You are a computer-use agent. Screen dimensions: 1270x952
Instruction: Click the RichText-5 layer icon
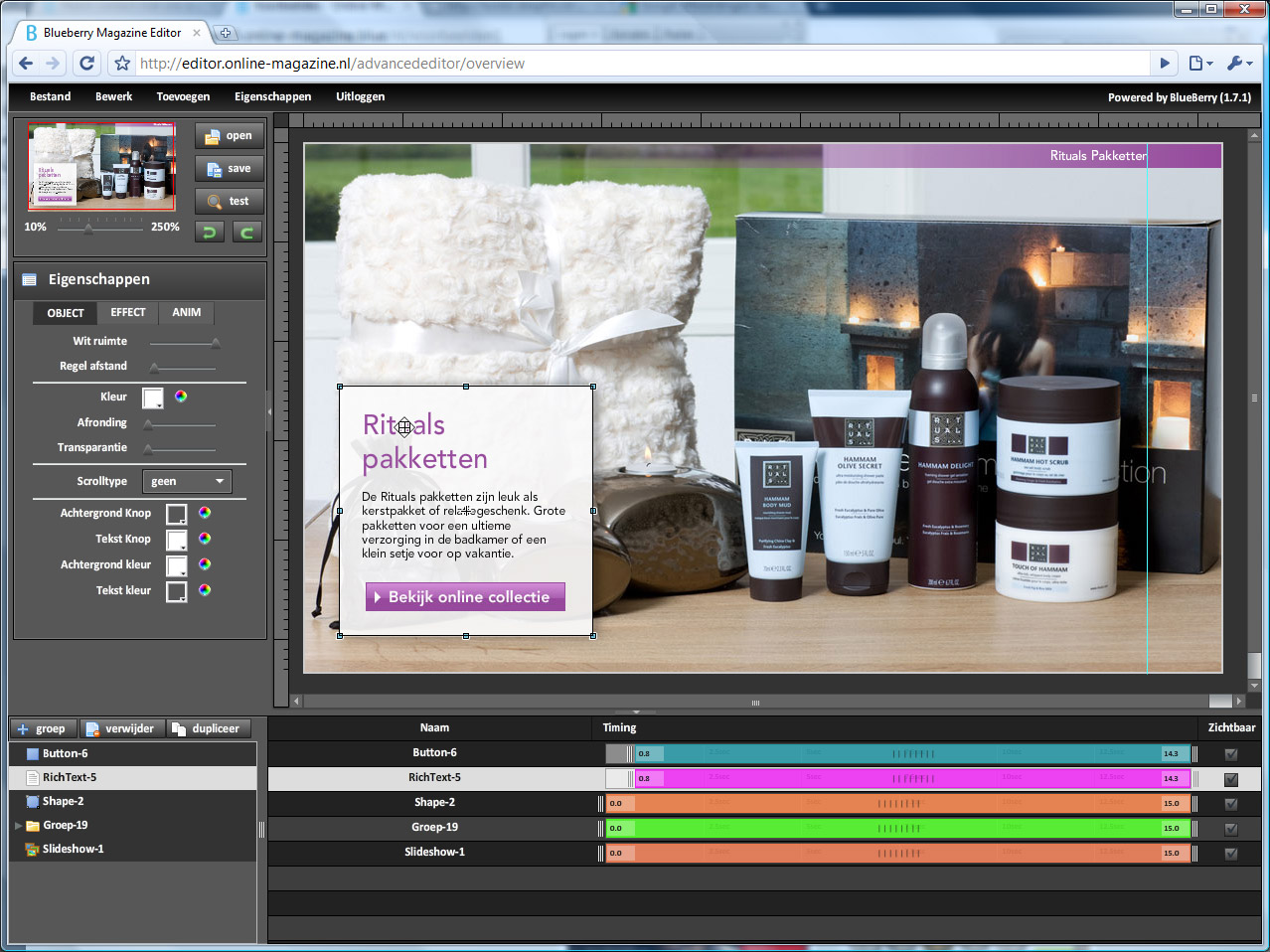pyautogui.click(x=33, y=778)
